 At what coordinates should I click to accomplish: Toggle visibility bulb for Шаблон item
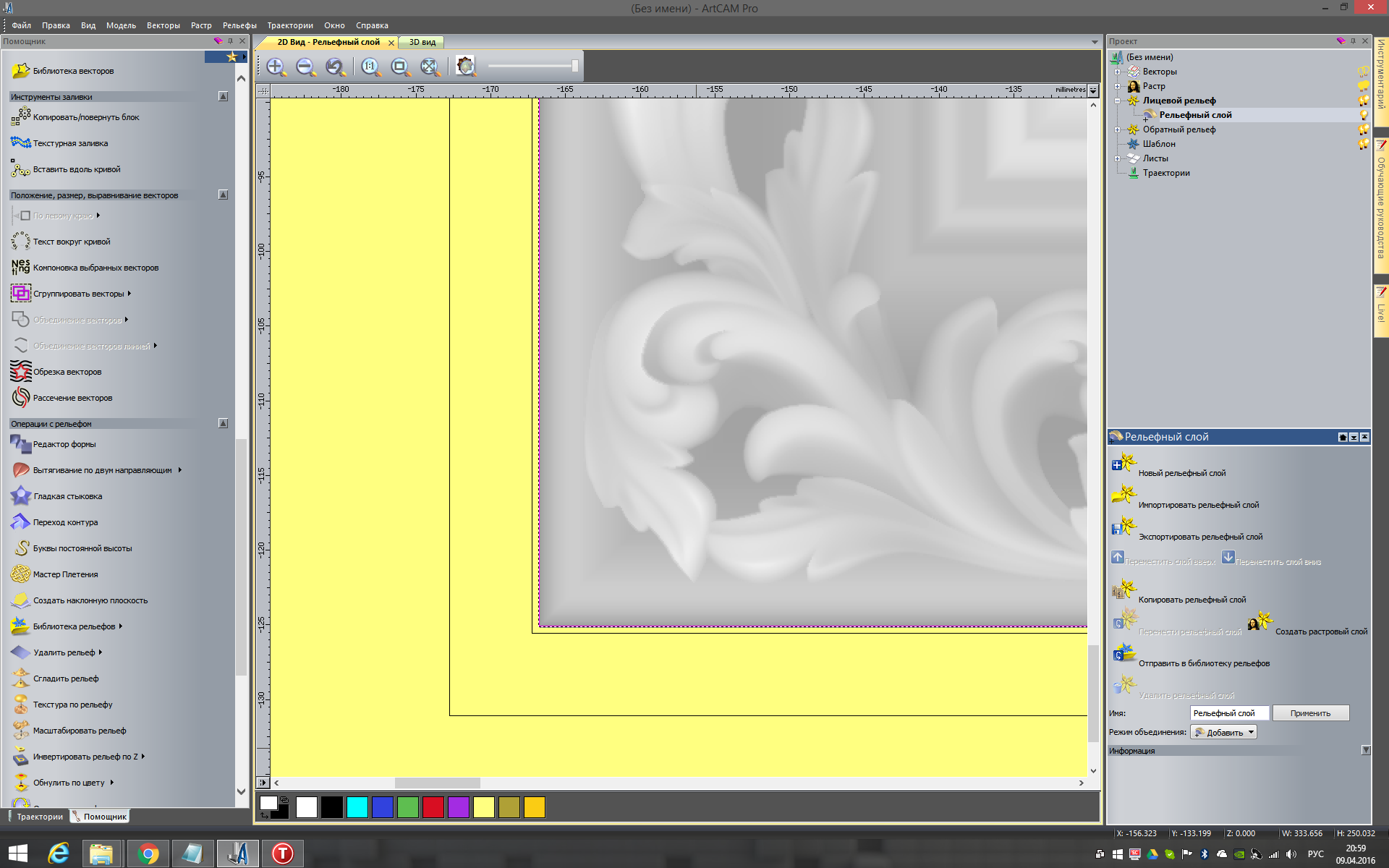[x=1364, y=144]
